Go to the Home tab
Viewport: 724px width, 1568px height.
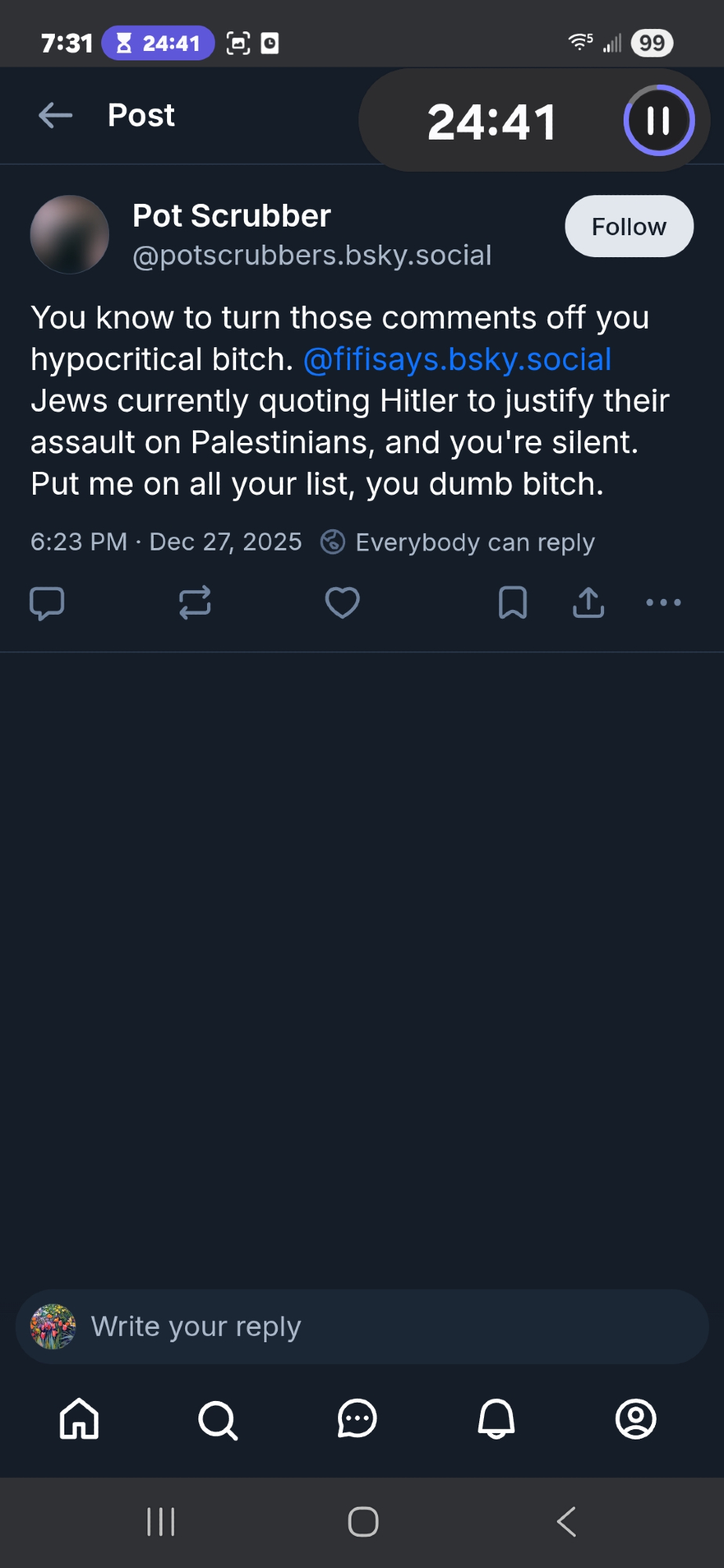coord(79,1419)
